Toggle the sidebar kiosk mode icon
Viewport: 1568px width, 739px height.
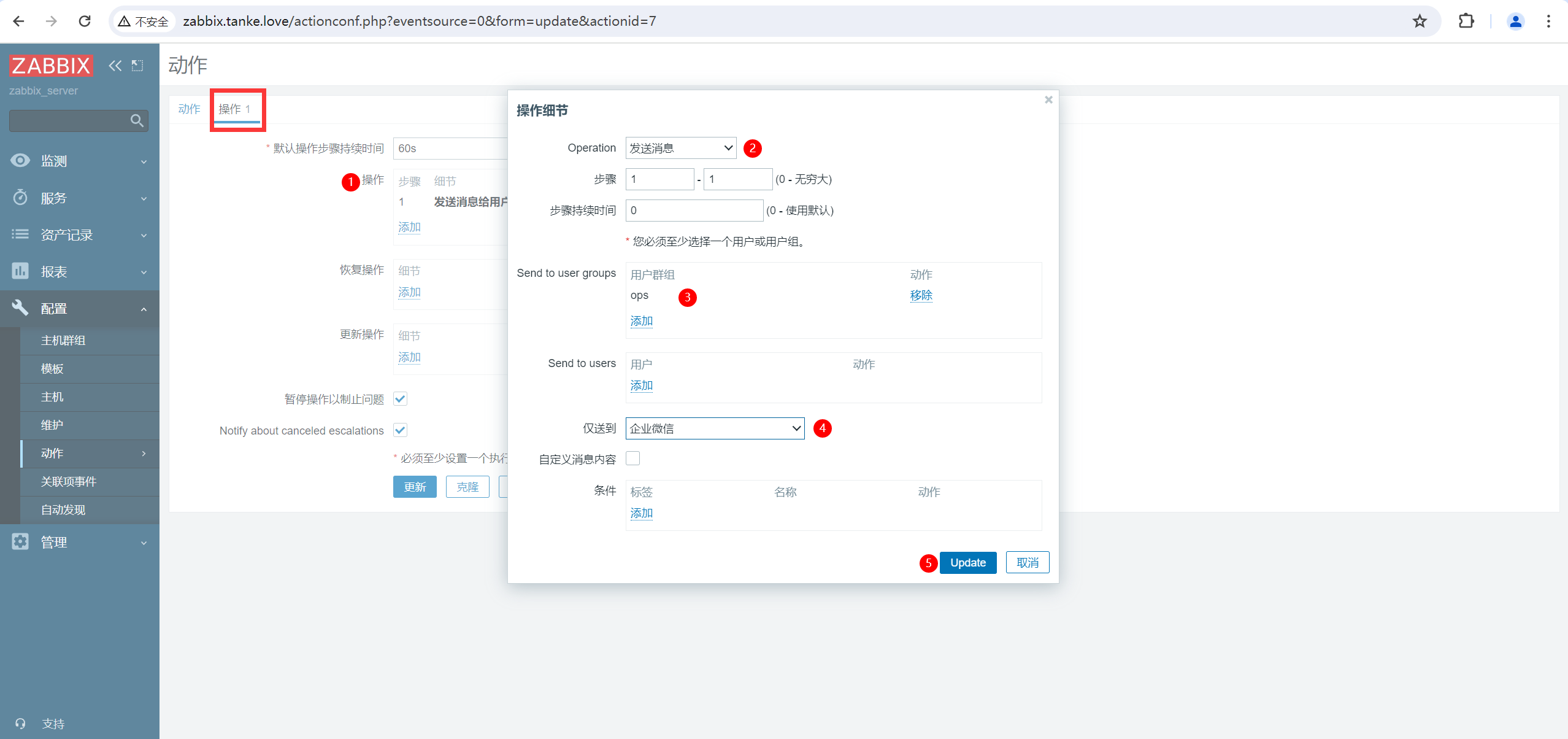[x=137, y=66]
